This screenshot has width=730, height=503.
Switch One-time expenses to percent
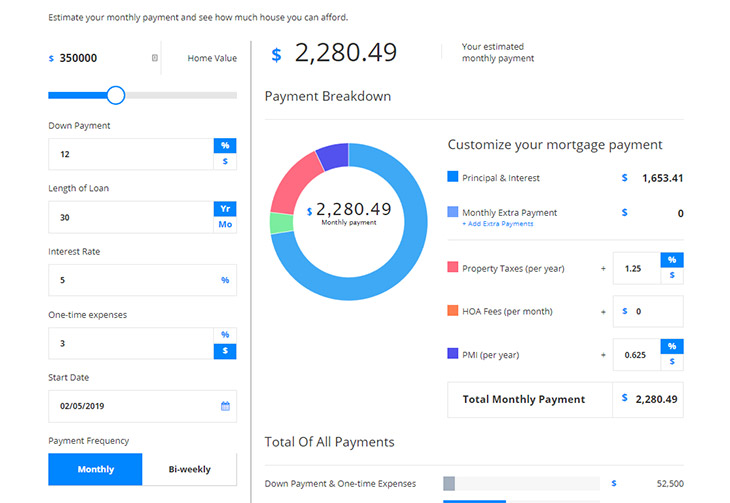(225, 335)
